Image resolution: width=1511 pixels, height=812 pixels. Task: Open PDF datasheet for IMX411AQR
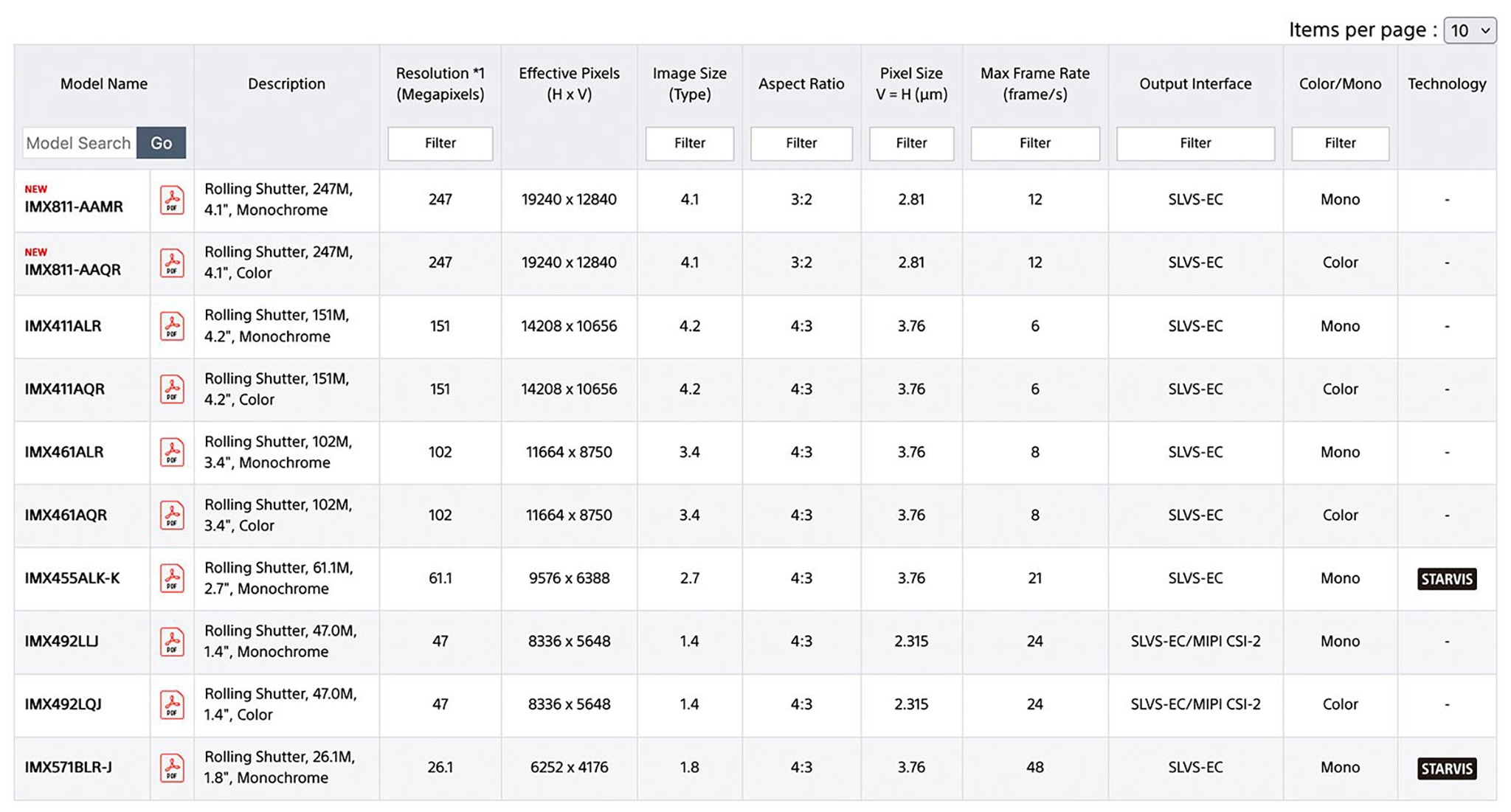[172, 389]
